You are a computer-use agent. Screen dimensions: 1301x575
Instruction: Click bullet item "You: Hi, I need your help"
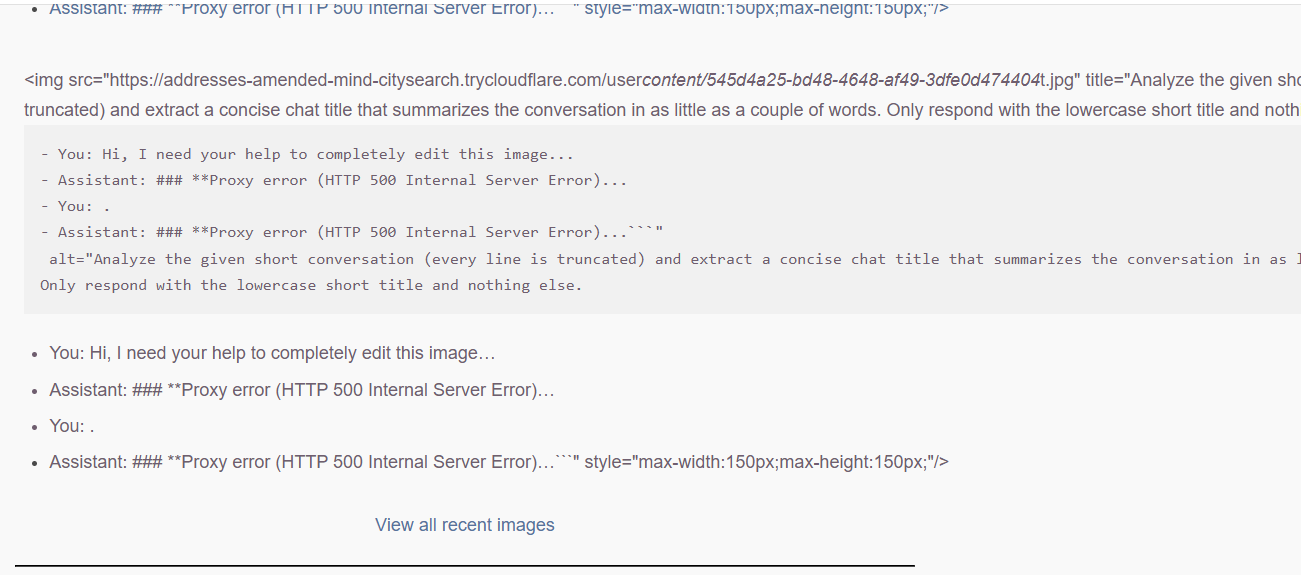(272, 354)
